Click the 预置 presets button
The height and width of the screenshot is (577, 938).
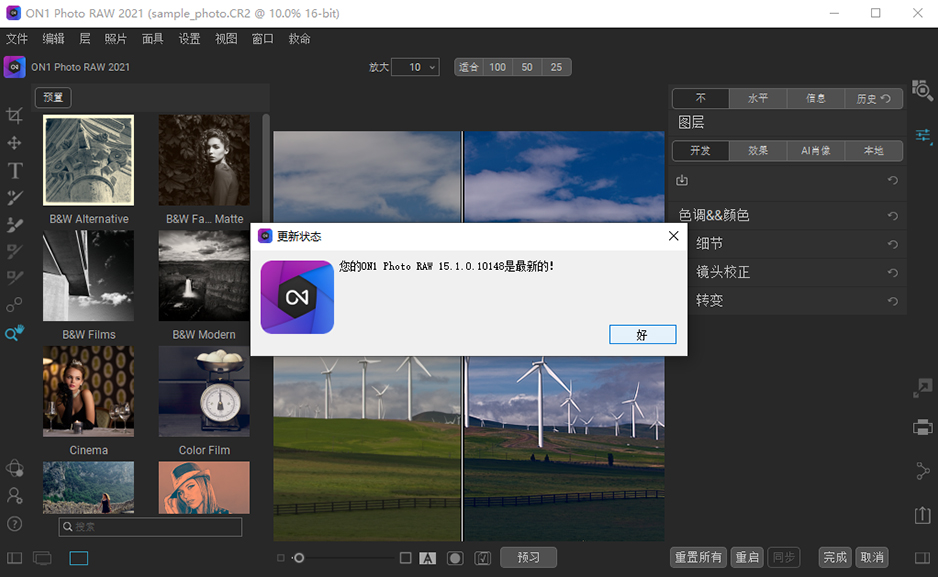point(53,97)
